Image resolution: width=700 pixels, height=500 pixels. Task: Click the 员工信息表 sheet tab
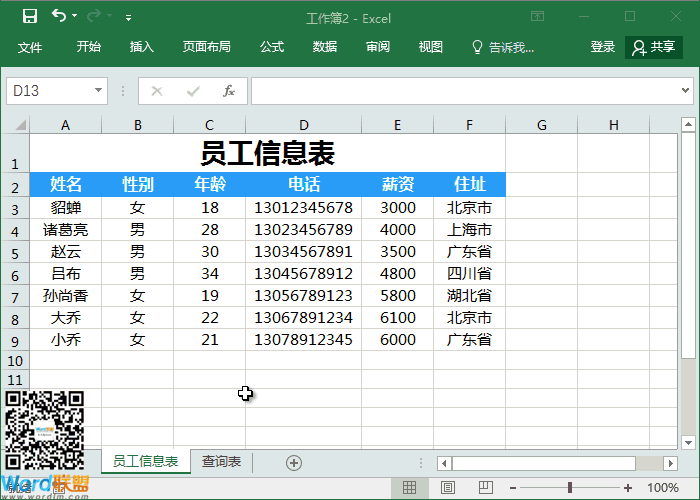click(146, 461)
